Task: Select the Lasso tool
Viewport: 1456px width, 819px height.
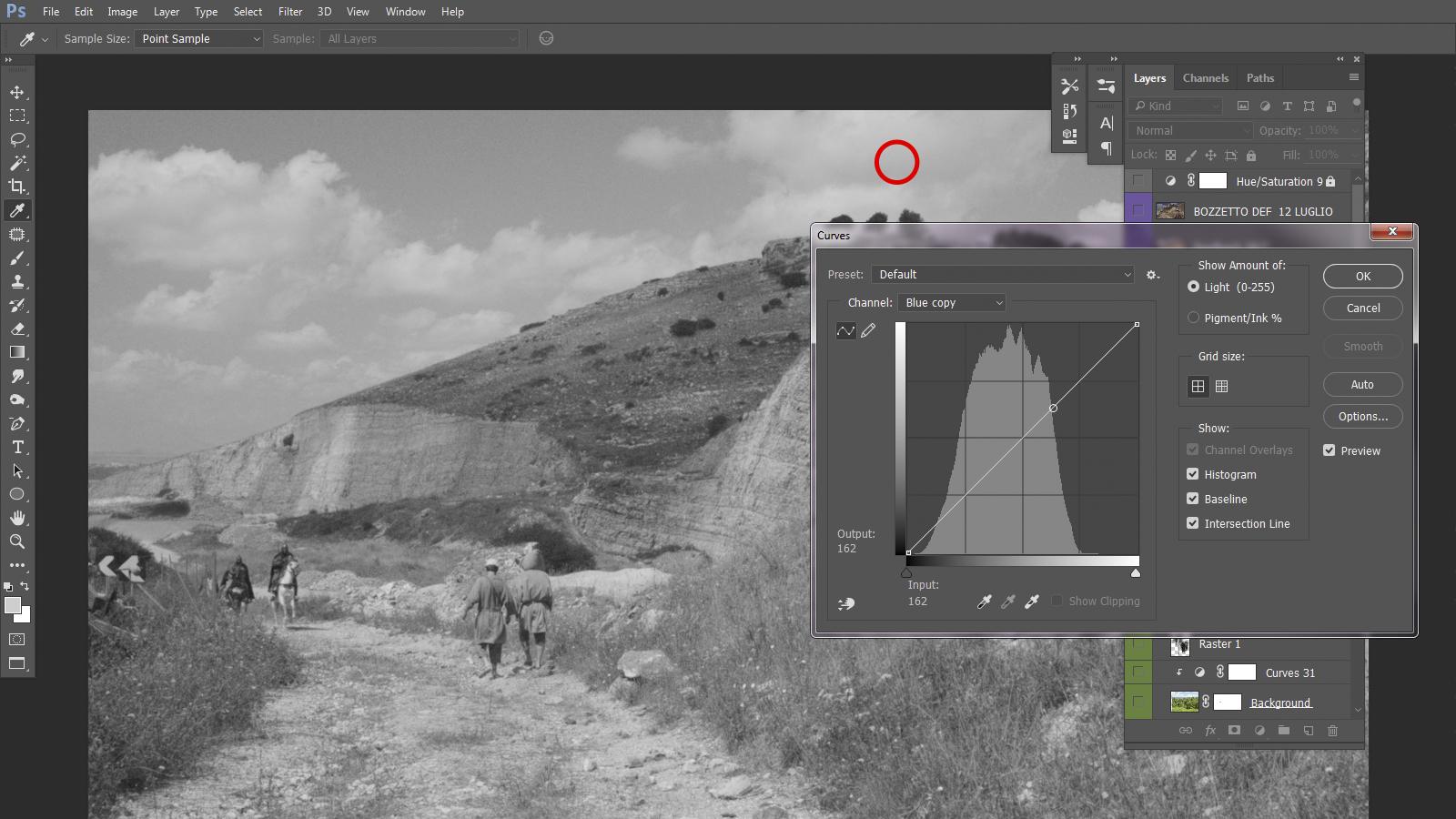Action: point(17,139)
